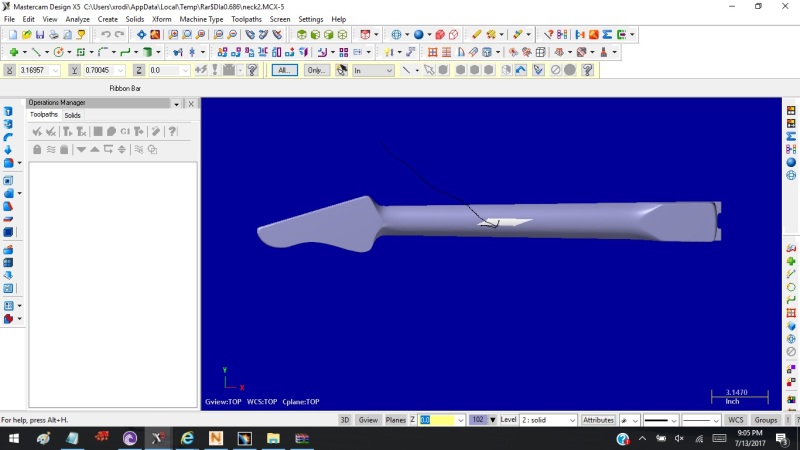800x450 pixels.
Task: Expand the Level 2 : solid dropdown
Action: (x=572, y=420)
